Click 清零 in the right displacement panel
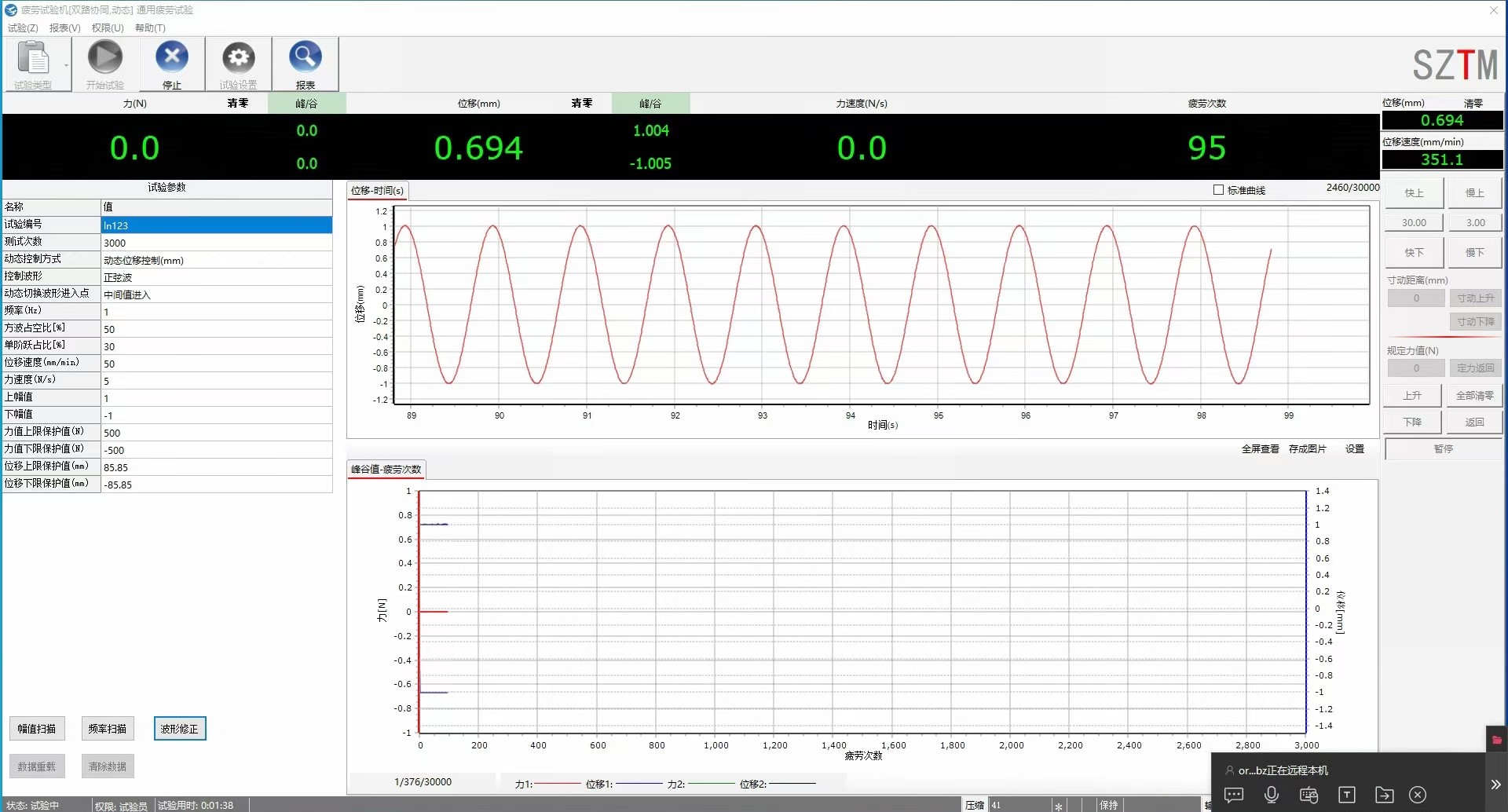This screenshot has height=812, width=1508. (x=1473, y=103)
